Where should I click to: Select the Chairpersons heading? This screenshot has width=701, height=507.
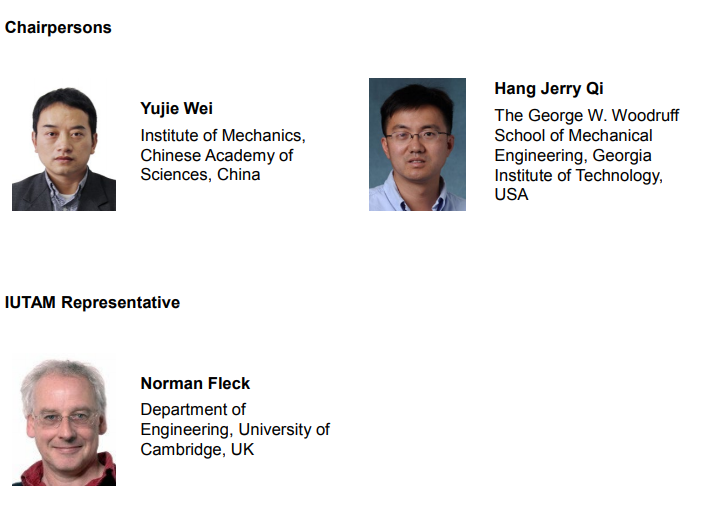click(58, 28)
